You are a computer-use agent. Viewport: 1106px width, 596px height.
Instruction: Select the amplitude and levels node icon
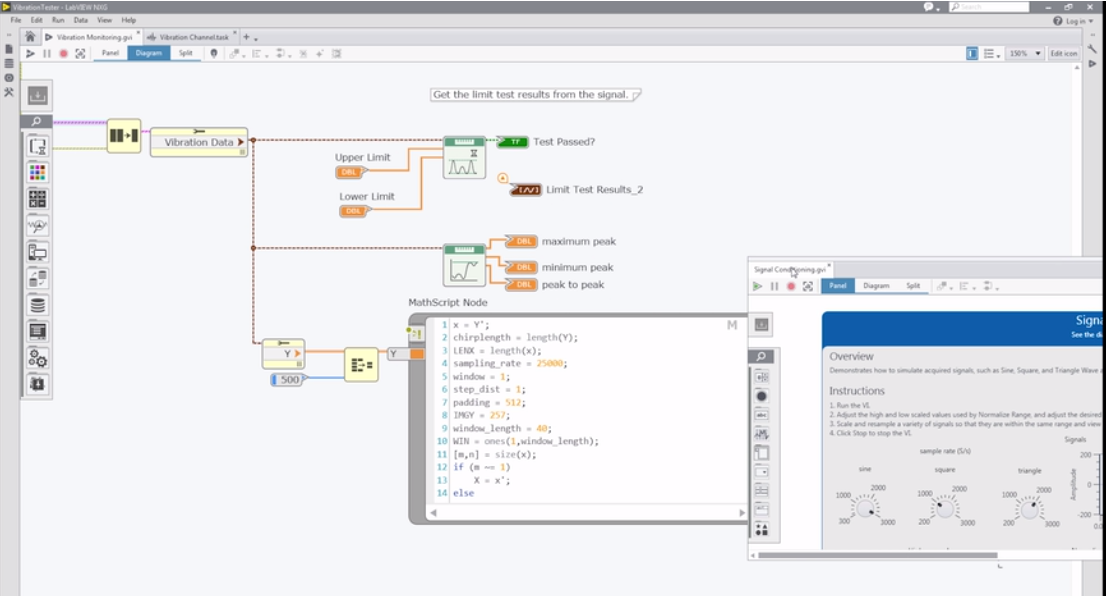coord(464,265)
